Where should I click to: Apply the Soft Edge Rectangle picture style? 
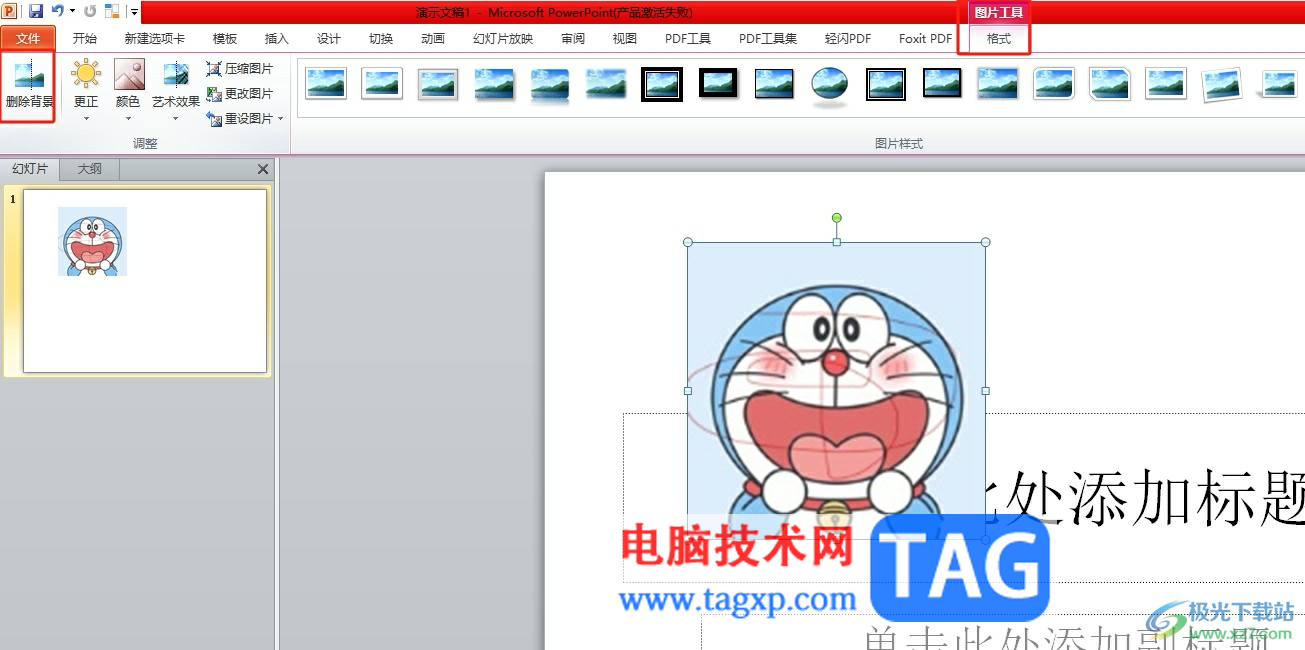[606, 84]
